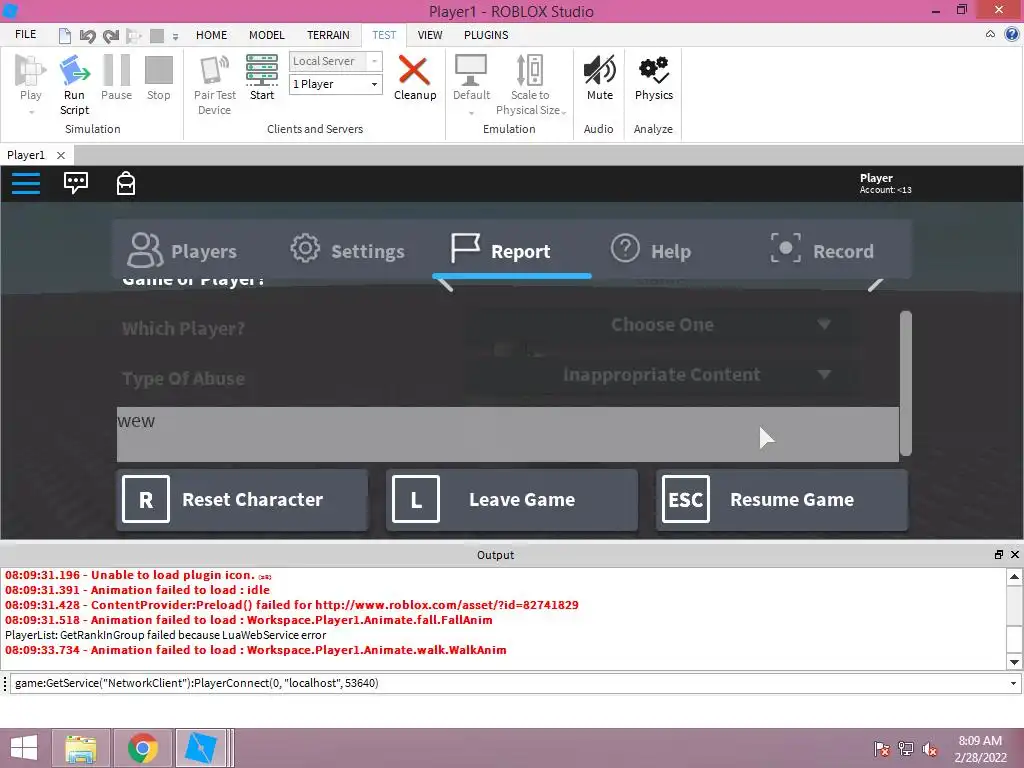Redo the last action
1024x768 pixels.
click(x=111, y=35)
